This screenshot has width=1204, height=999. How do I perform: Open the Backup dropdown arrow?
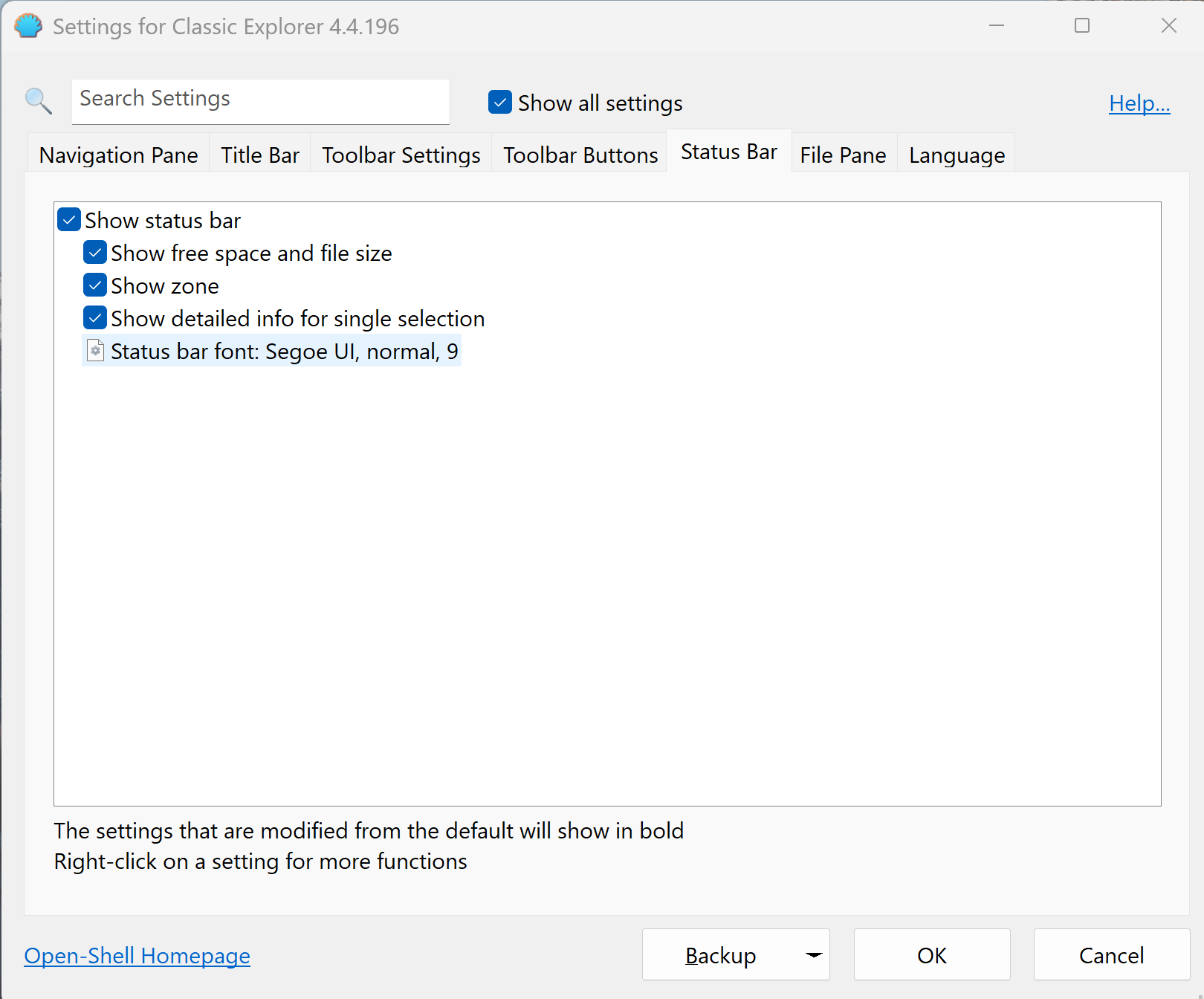coord(814,955)
